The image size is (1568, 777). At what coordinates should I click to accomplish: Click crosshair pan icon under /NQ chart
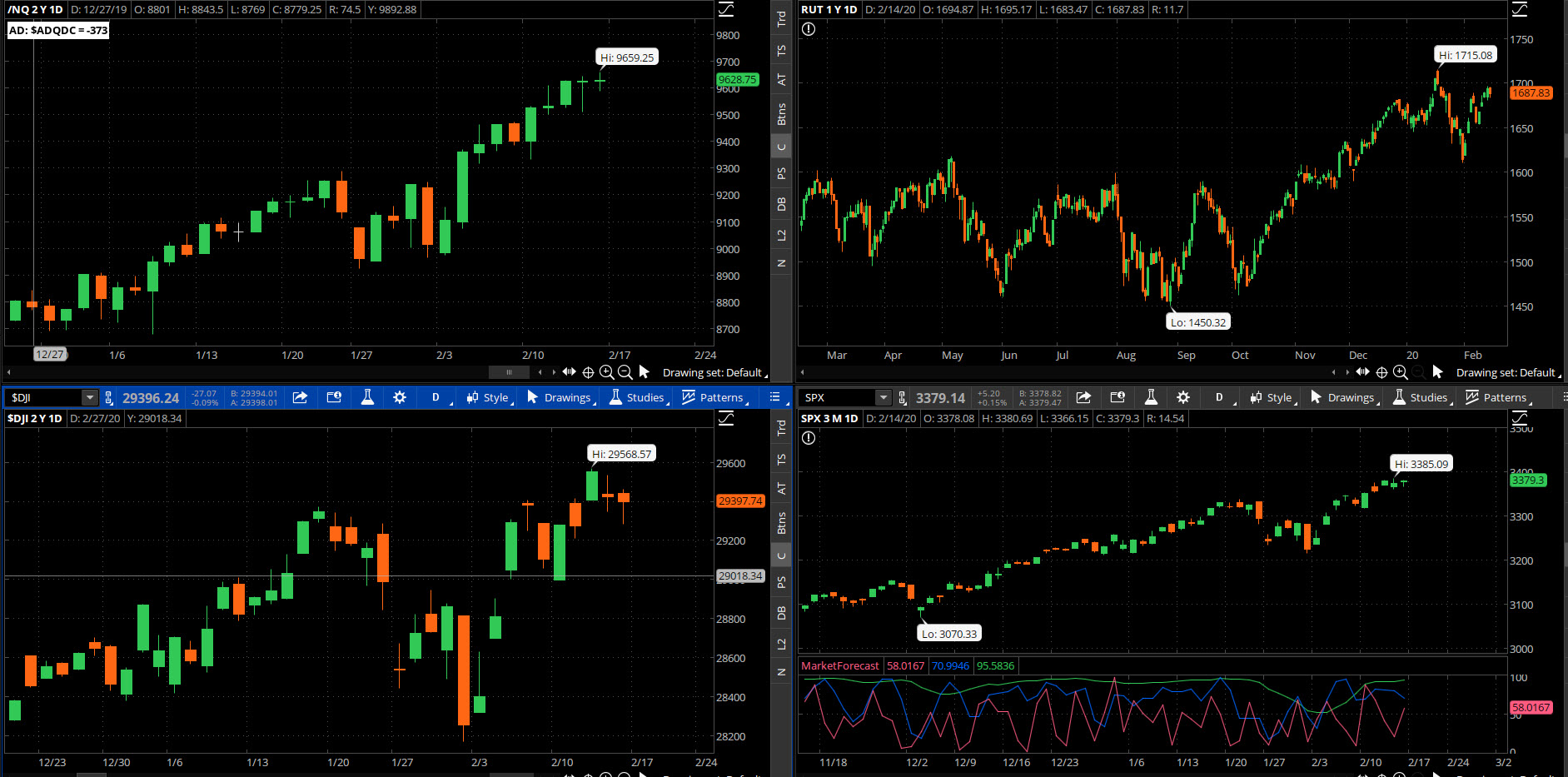coord(588,372)
